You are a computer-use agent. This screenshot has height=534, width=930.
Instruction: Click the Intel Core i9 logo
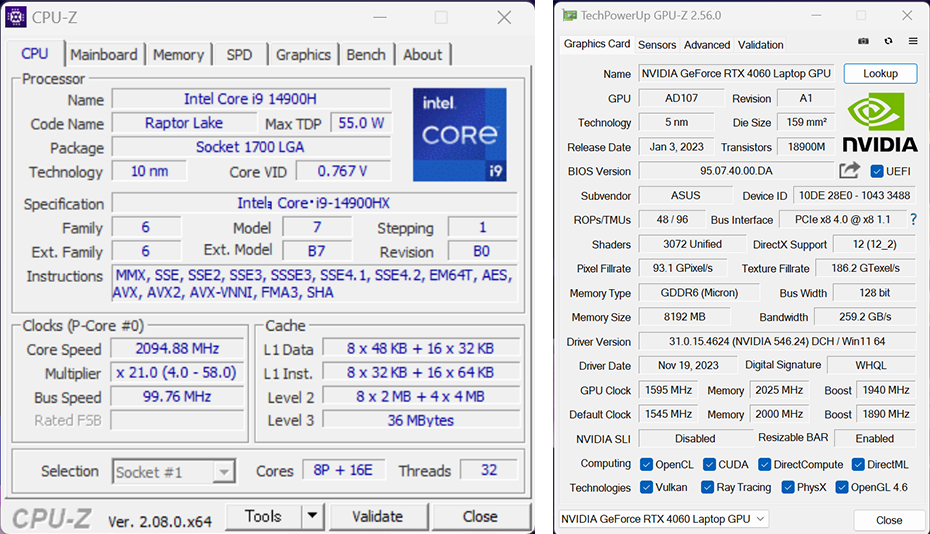[459, 135]
